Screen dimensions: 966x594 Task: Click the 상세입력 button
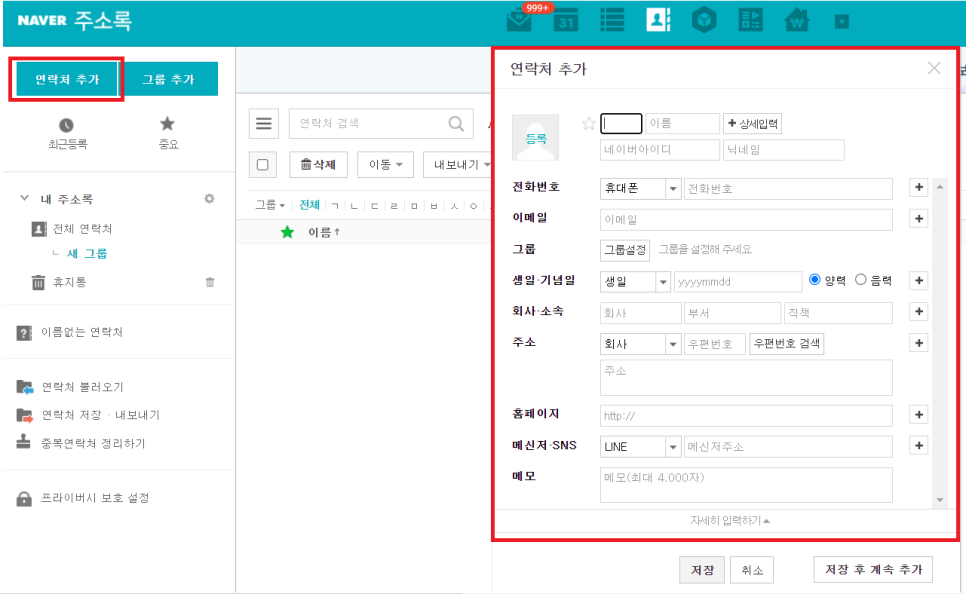[x=752, y=123]
